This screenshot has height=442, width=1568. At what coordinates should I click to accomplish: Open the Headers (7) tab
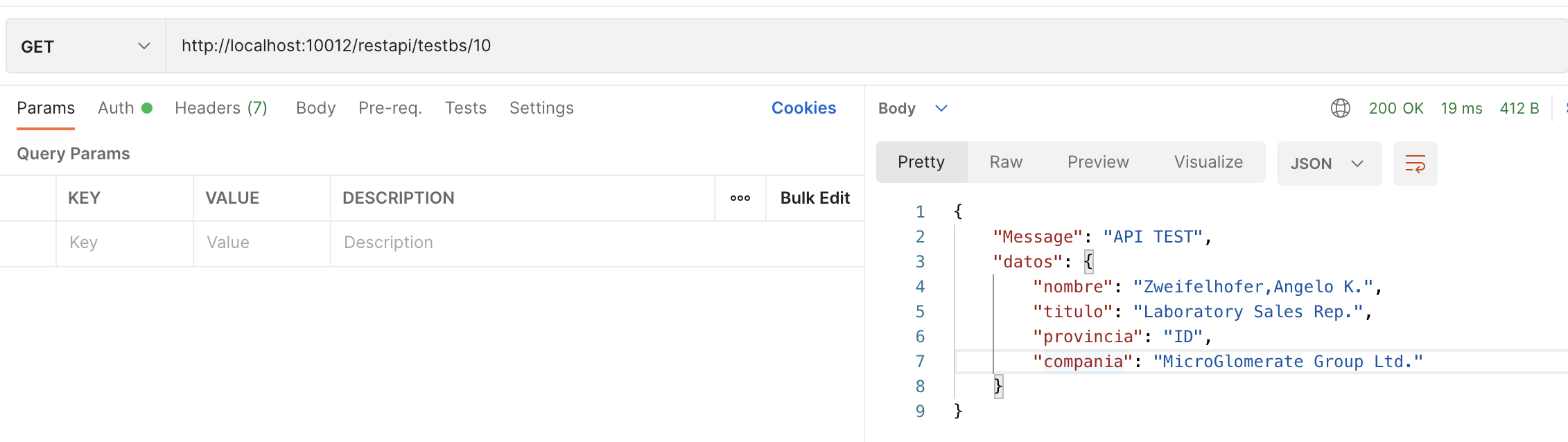tap(220, 108)
